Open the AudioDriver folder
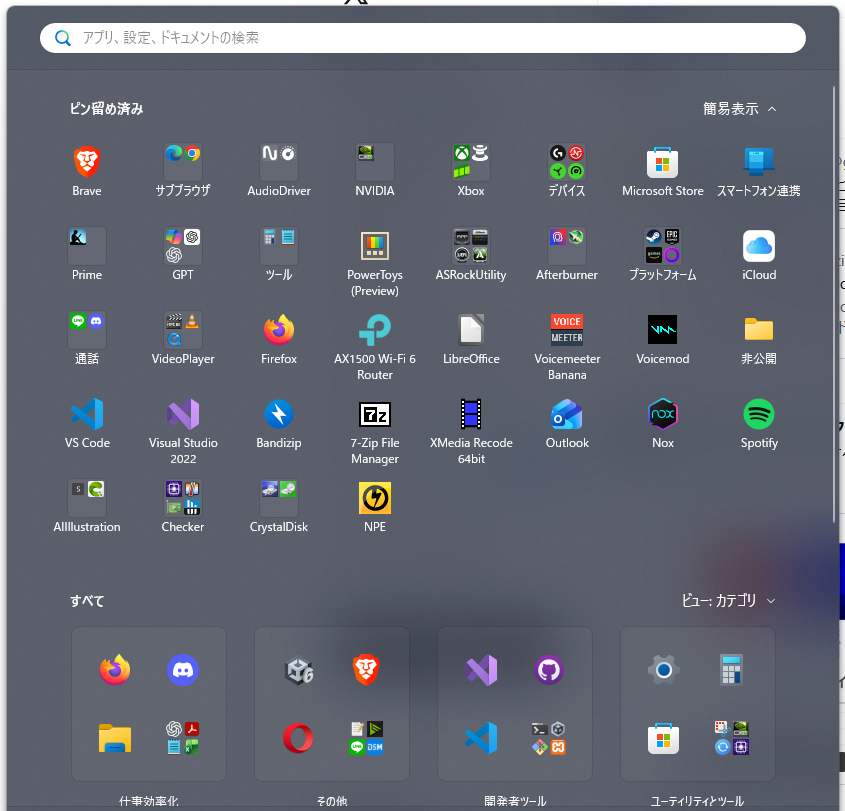This screenshot has height=811, width=845. [279, 162]
